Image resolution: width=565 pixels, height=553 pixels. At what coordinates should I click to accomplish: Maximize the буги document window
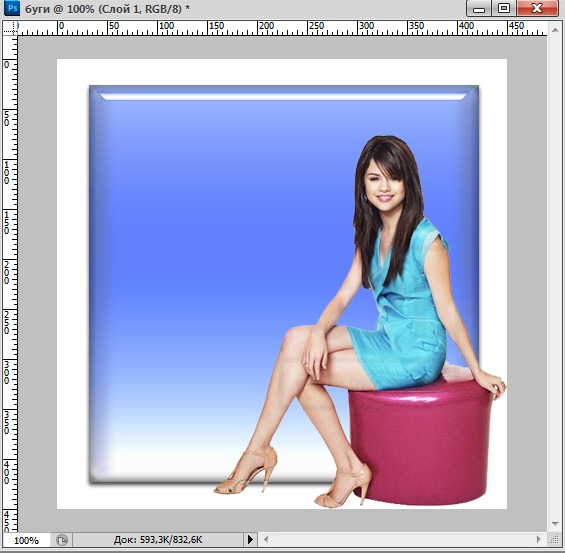coord(504,9)
